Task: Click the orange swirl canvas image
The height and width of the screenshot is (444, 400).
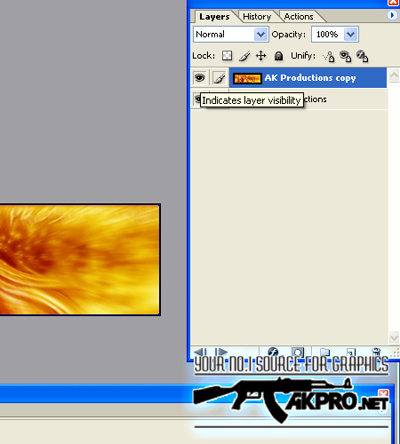Action: (x=79, y=259)
